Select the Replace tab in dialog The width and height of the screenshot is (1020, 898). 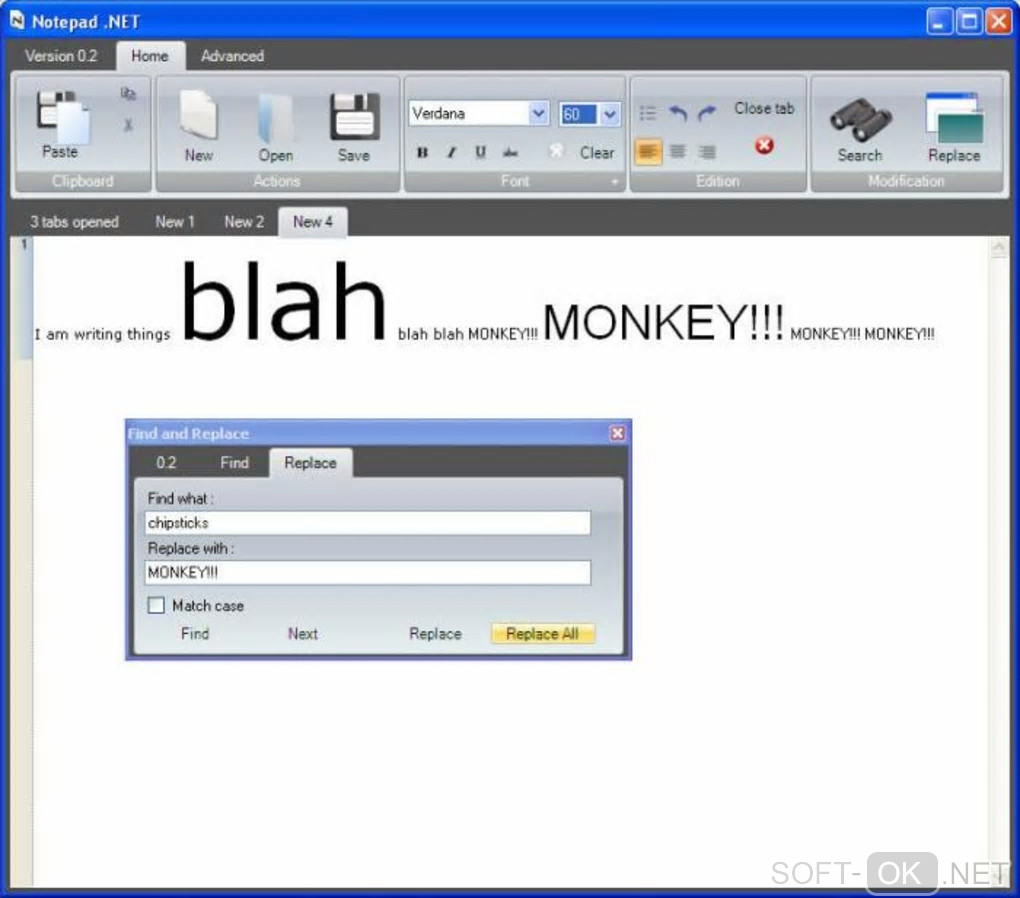311,463
